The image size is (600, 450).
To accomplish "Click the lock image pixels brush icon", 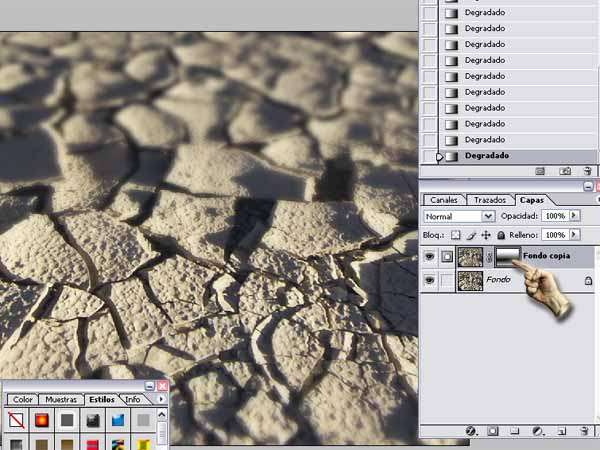I will pyautogui.click(x=471, y=234).
